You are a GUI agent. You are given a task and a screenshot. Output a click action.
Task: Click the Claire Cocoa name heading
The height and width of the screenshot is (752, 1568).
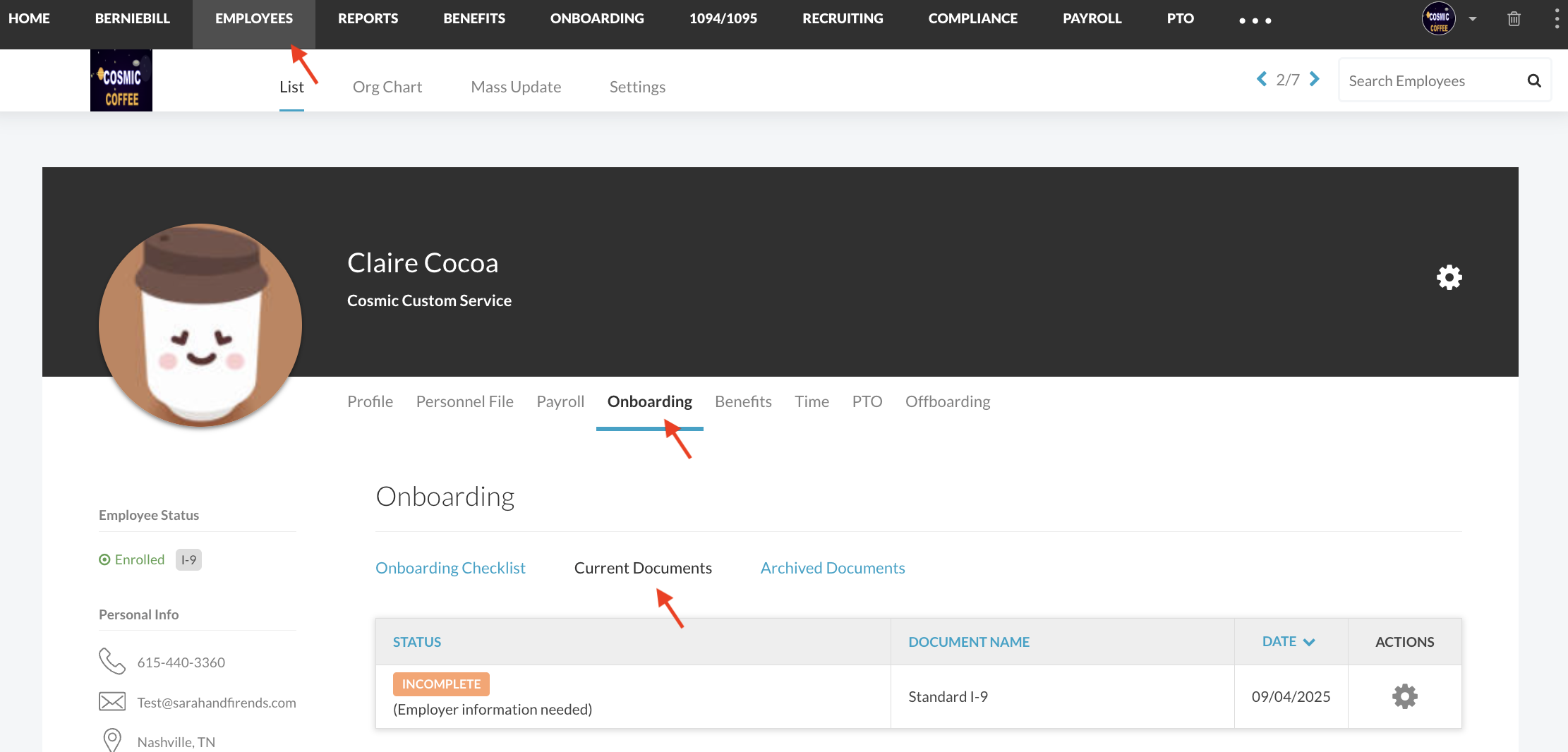coord(423,263)
